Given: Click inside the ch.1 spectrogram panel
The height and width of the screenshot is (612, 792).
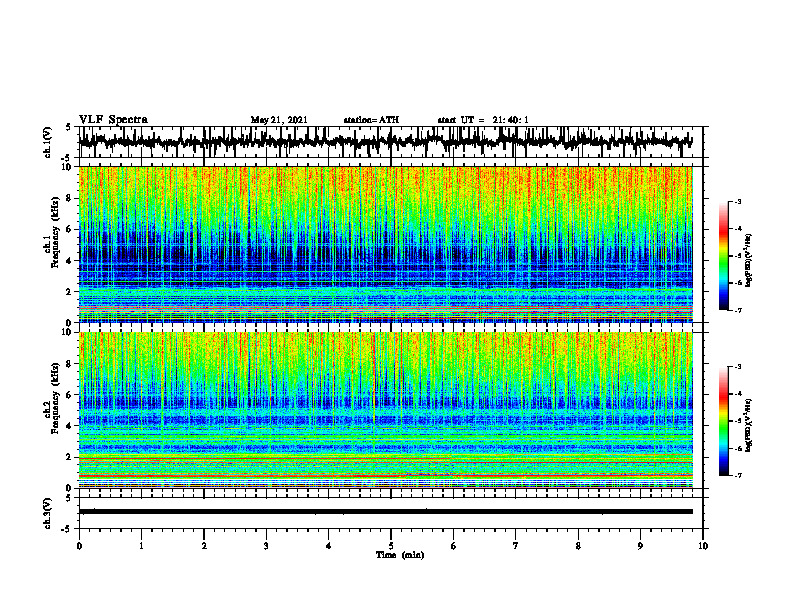Looking at the screenshot, I should (386, 244).
